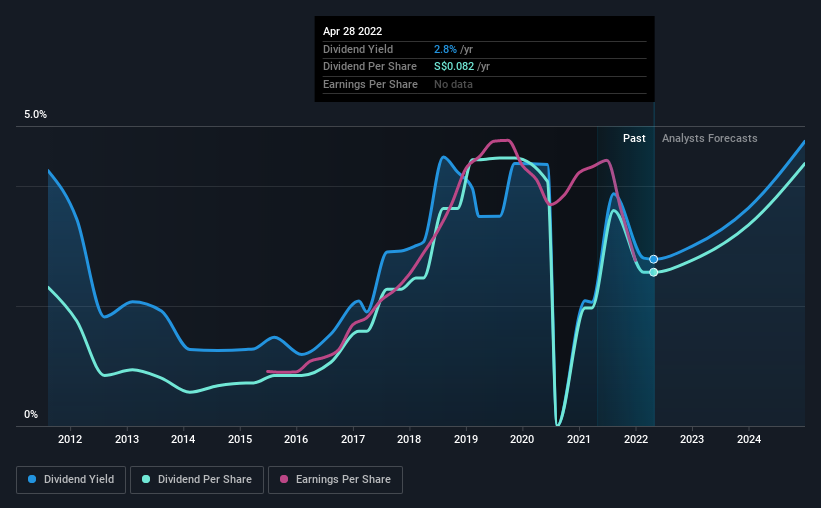Screen dimensions: 821x508
Task: Click the 'Past' label on the chart
Action: [x=634, y=138]
